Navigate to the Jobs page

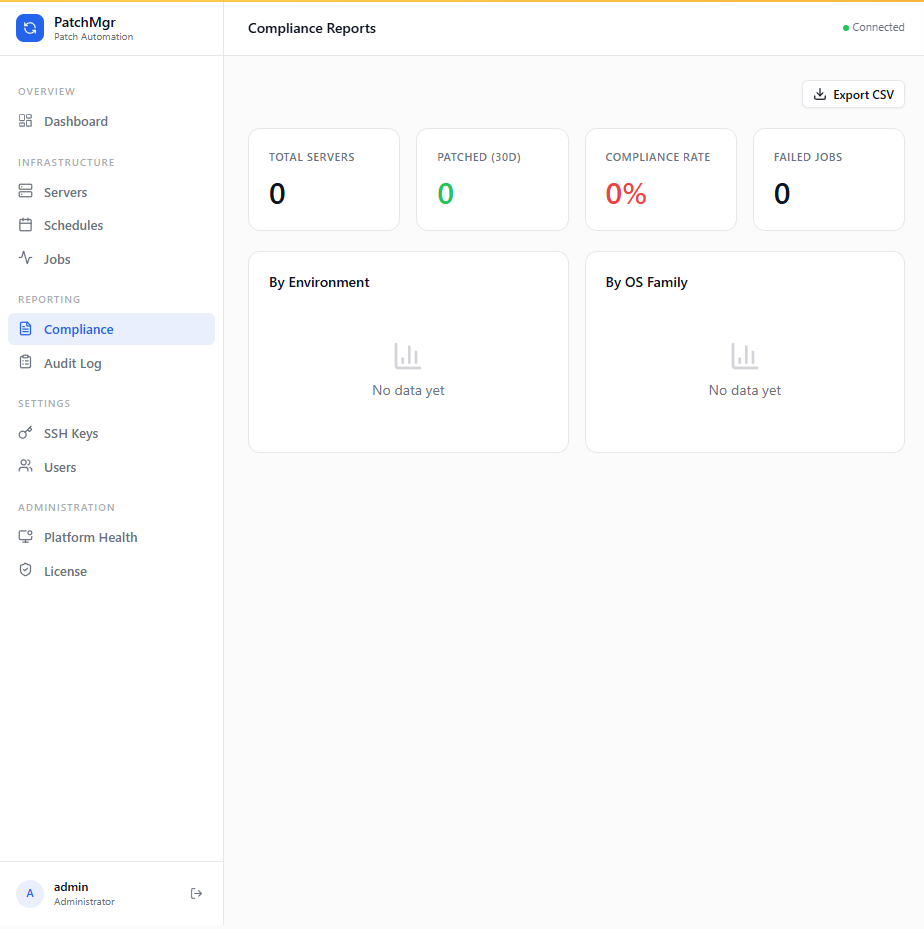111,259
